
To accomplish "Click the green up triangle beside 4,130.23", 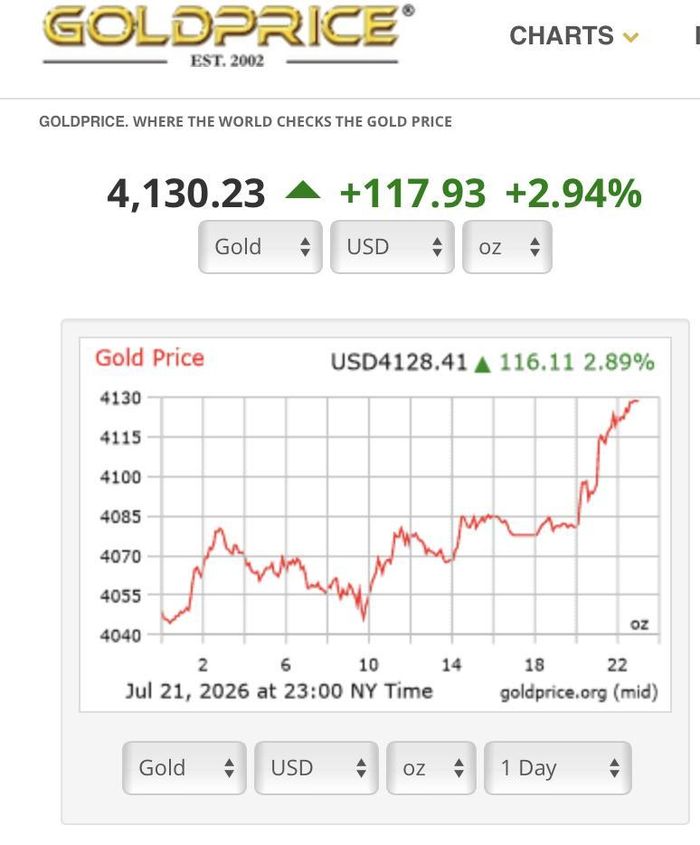I will 303,191.
